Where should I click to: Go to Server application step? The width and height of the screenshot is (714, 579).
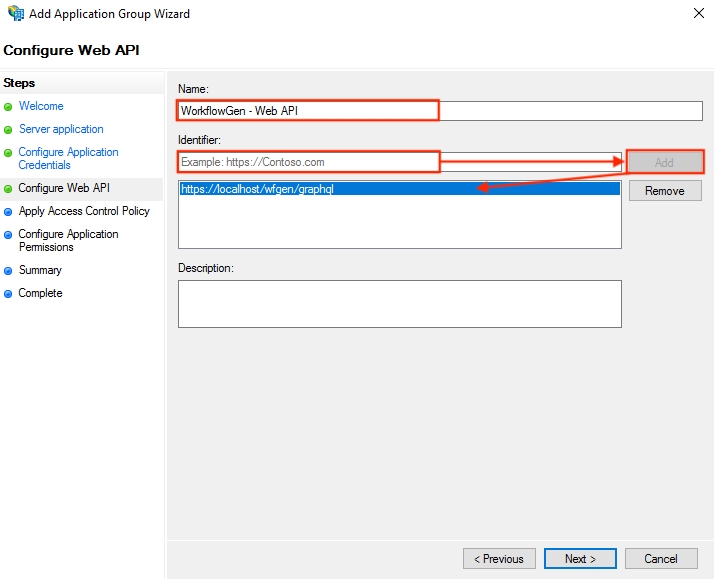click(x=61, y=129)
